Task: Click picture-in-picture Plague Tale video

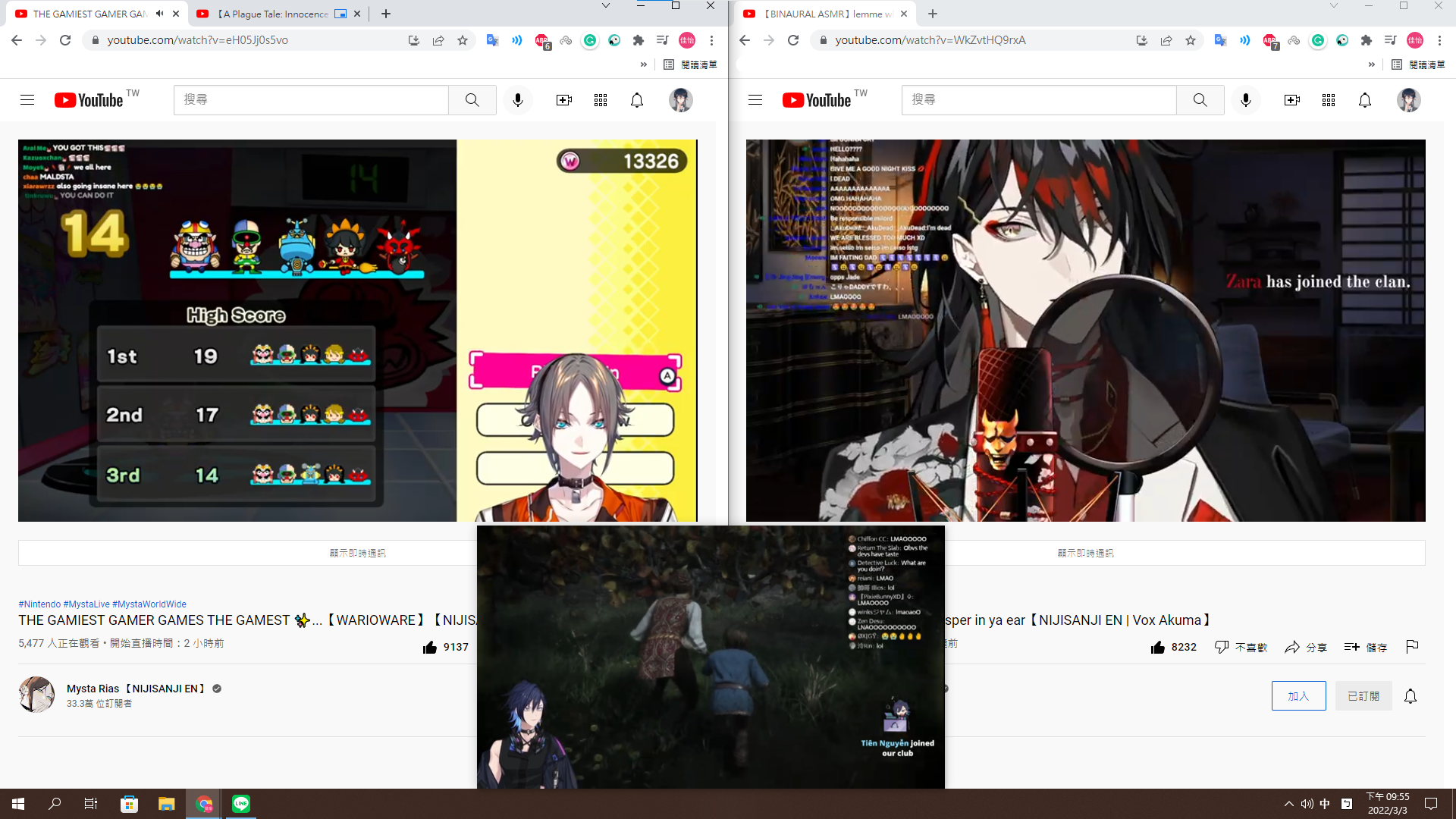Action: 711,657
